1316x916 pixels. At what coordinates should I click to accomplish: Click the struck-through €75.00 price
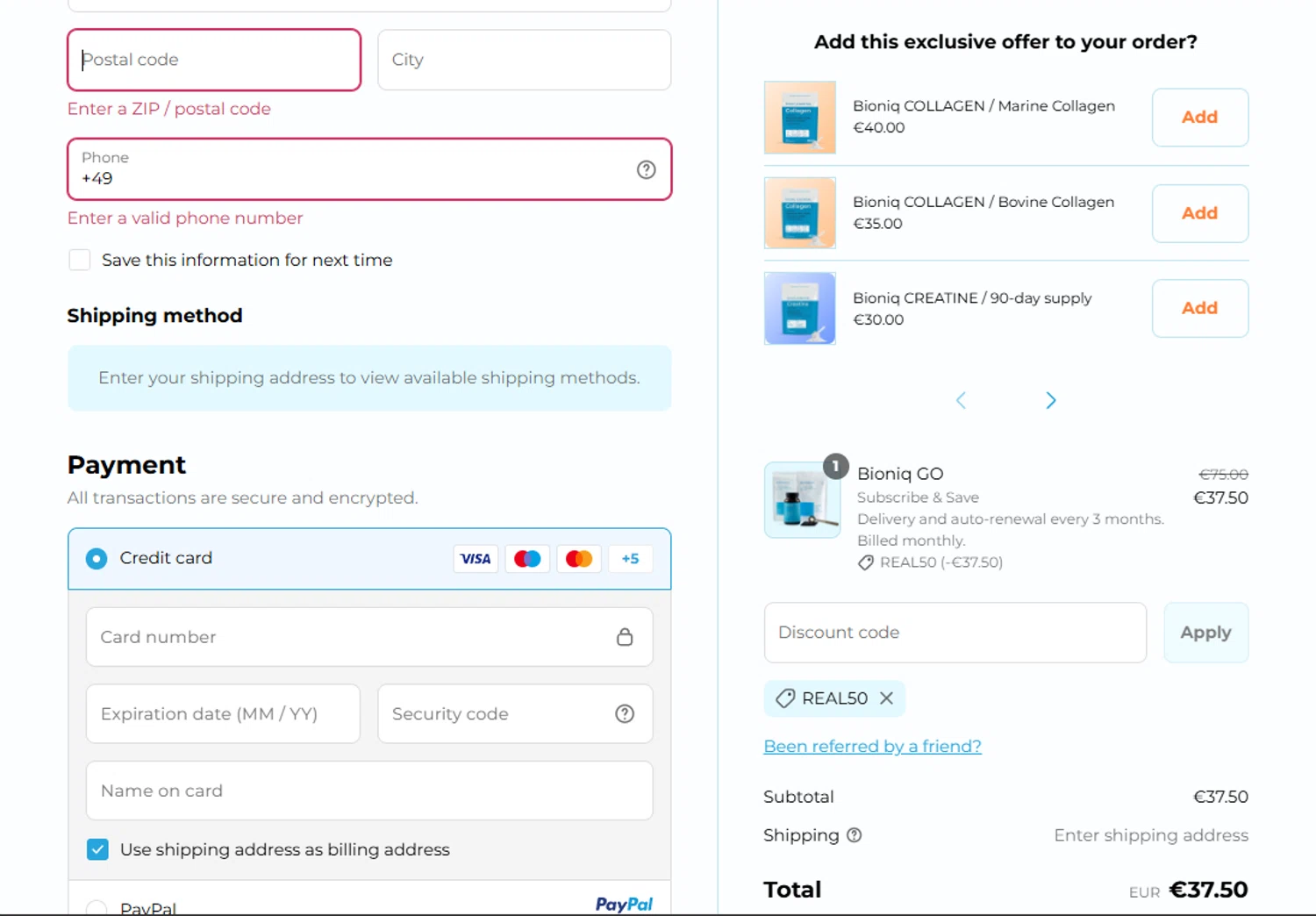(x=1224, y=475)
